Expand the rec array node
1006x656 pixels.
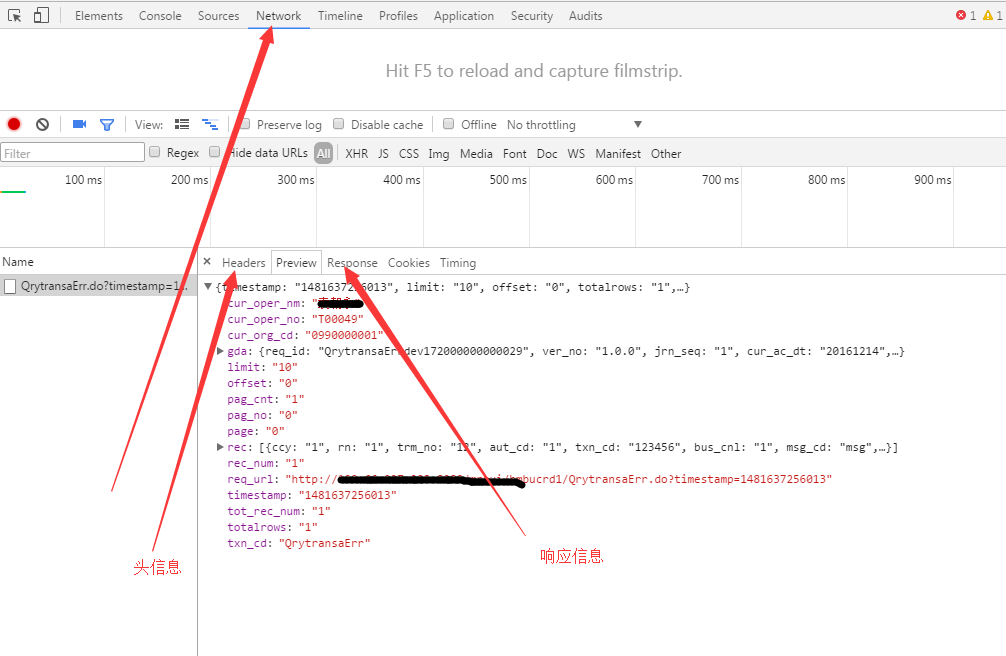click(x=220, y=447)
